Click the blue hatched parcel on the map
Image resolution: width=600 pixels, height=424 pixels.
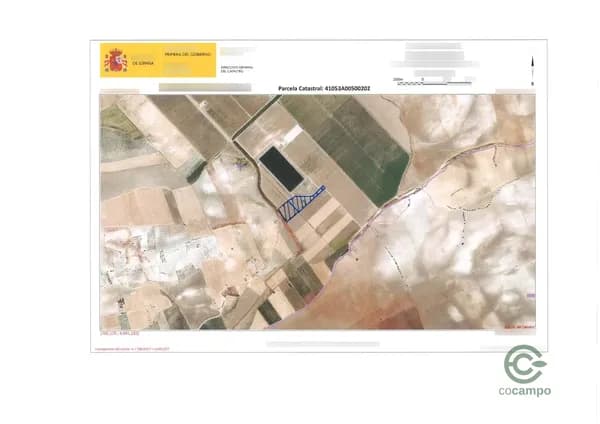pyautogui.click(x=300, y=205)
